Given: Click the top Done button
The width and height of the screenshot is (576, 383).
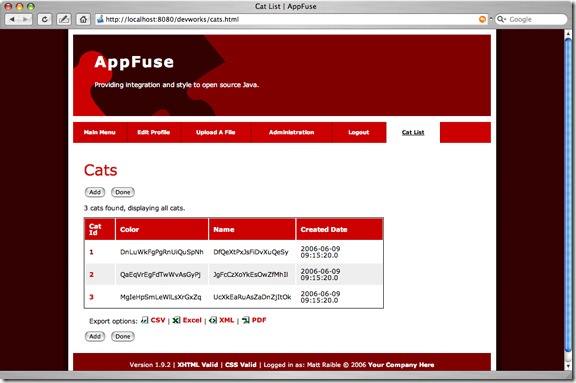Looking at the screenshot, I should [x=123, y=192].
